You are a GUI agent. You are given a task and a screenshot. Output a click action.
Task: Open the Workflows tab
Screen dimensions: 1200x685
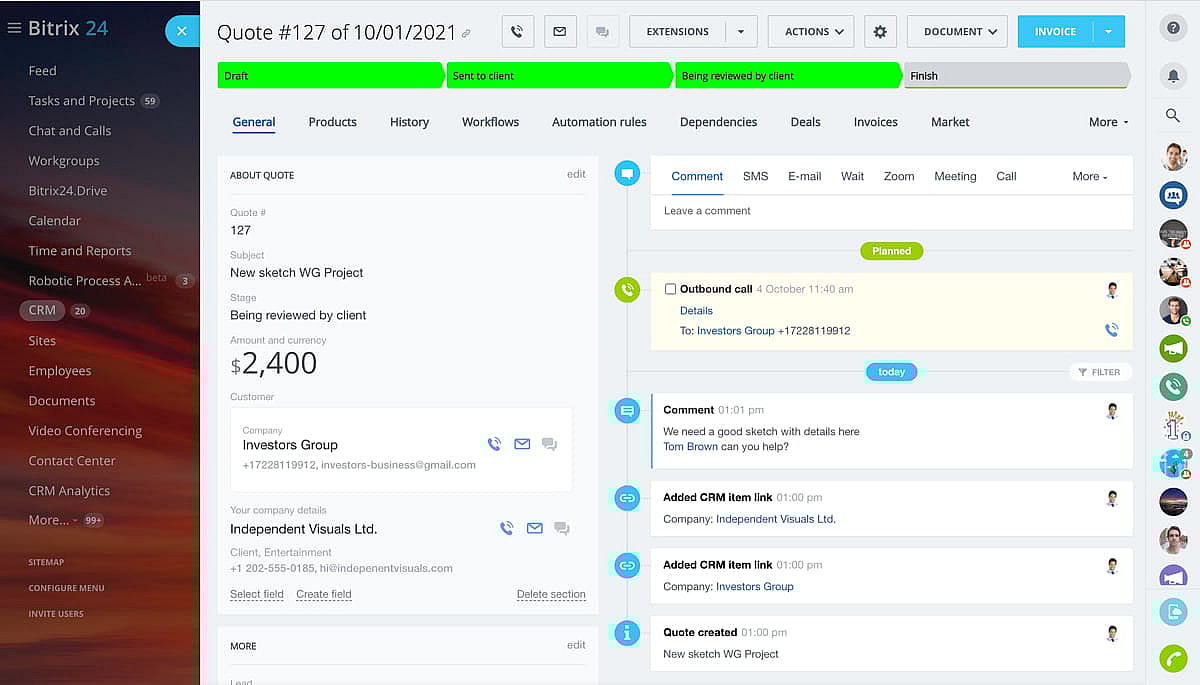(490, 122)
